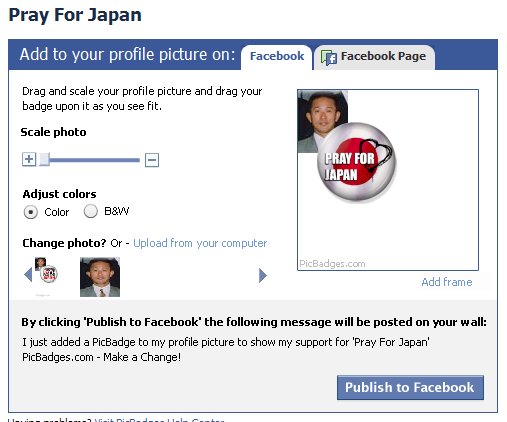Screen dimensions: 507x422
Task: Choose the plain portrait photo thumbnail
Action: coord(100,277)
